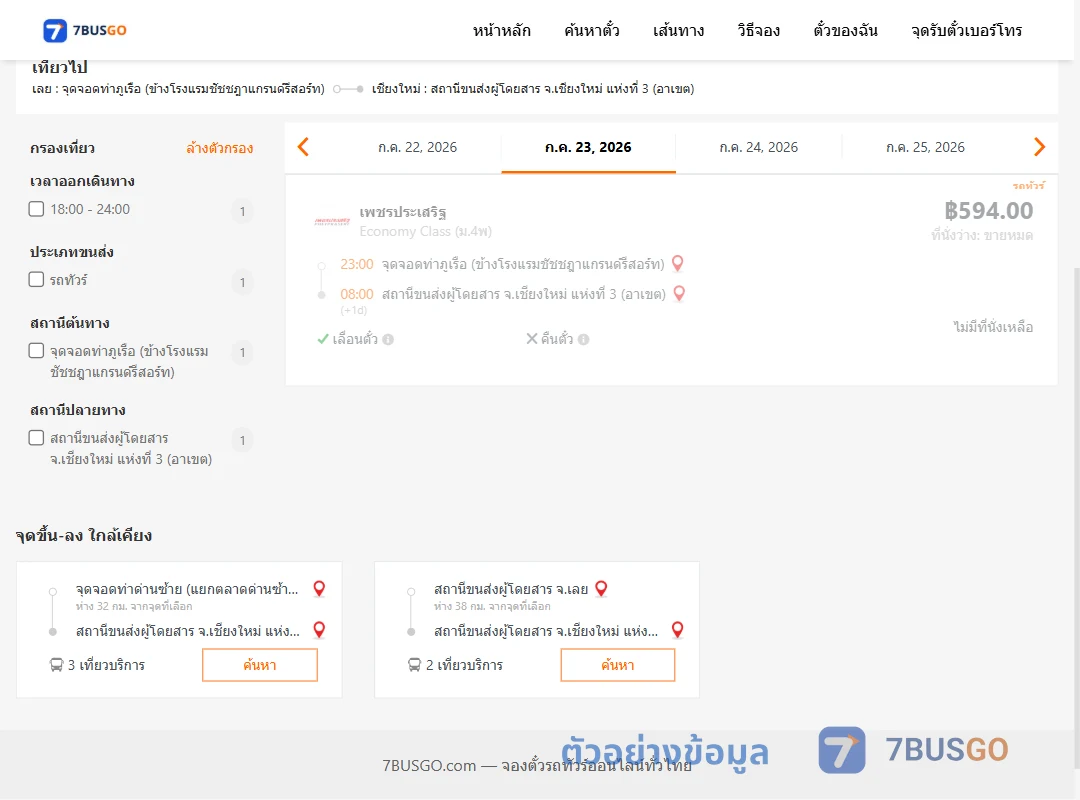Go to previous dates with left chevron
Image resolution: width=1080 pixels, height=800 pixels.
(303, 147)
